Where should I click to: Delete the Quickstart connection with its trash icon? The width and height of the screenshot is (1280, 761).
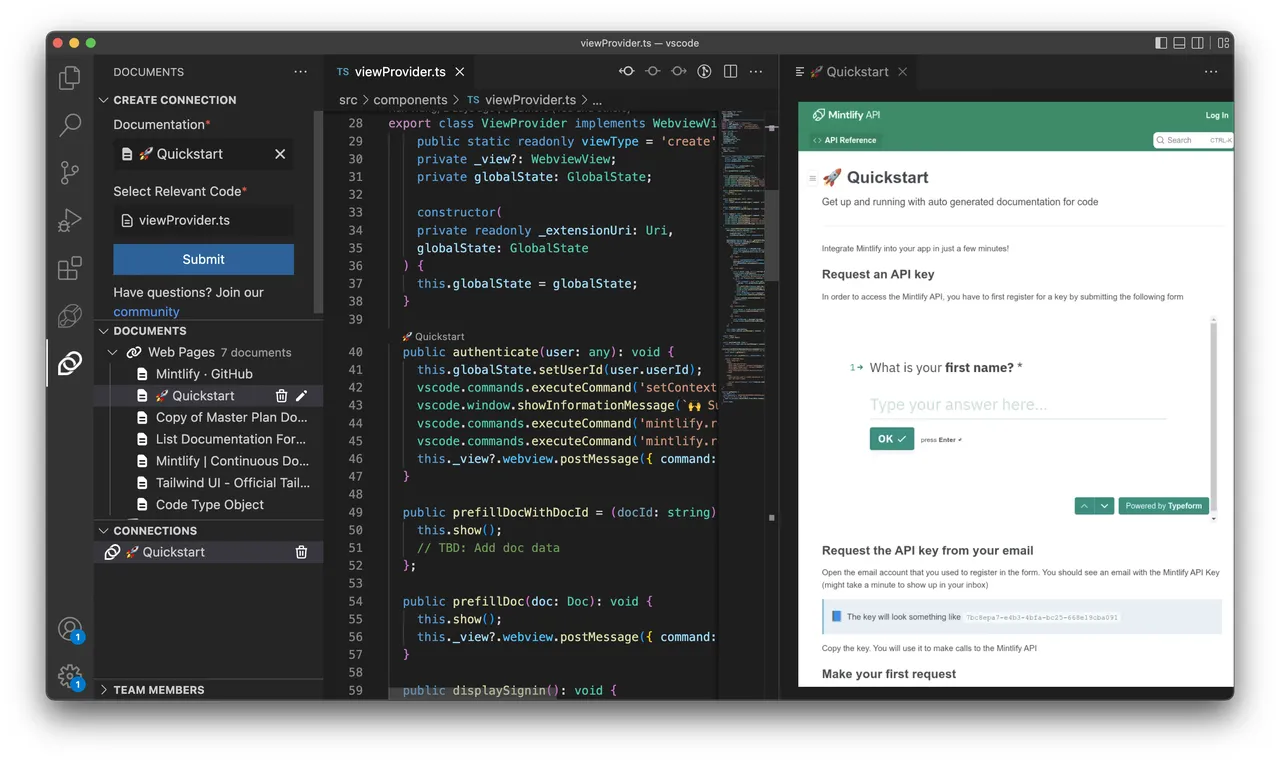[x=301, y=552]
